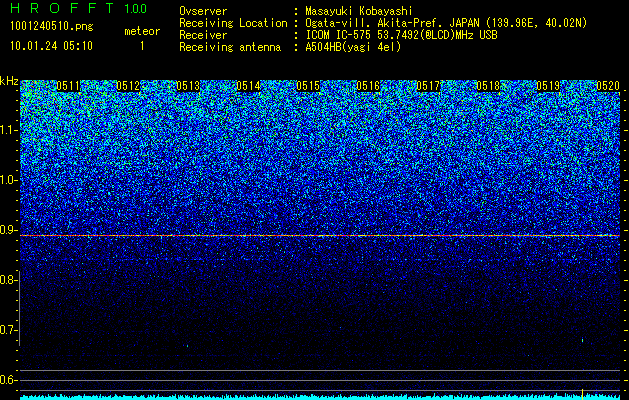Click the 0512 time marker
The width and height of the screenshot is (629, 400).
[128, 86]
